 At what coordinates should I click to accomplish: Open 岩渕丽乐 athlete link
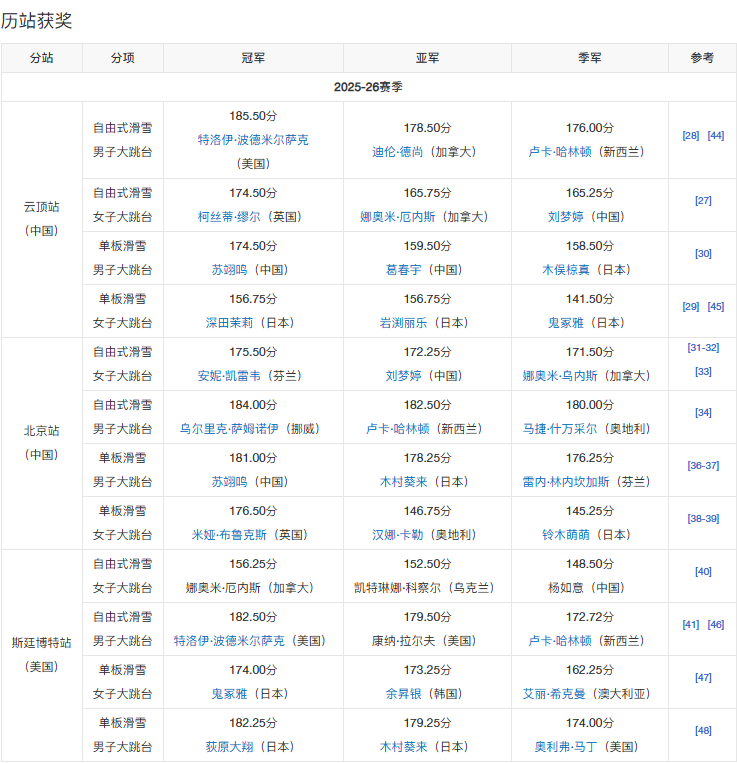click(x=403, y=323)
